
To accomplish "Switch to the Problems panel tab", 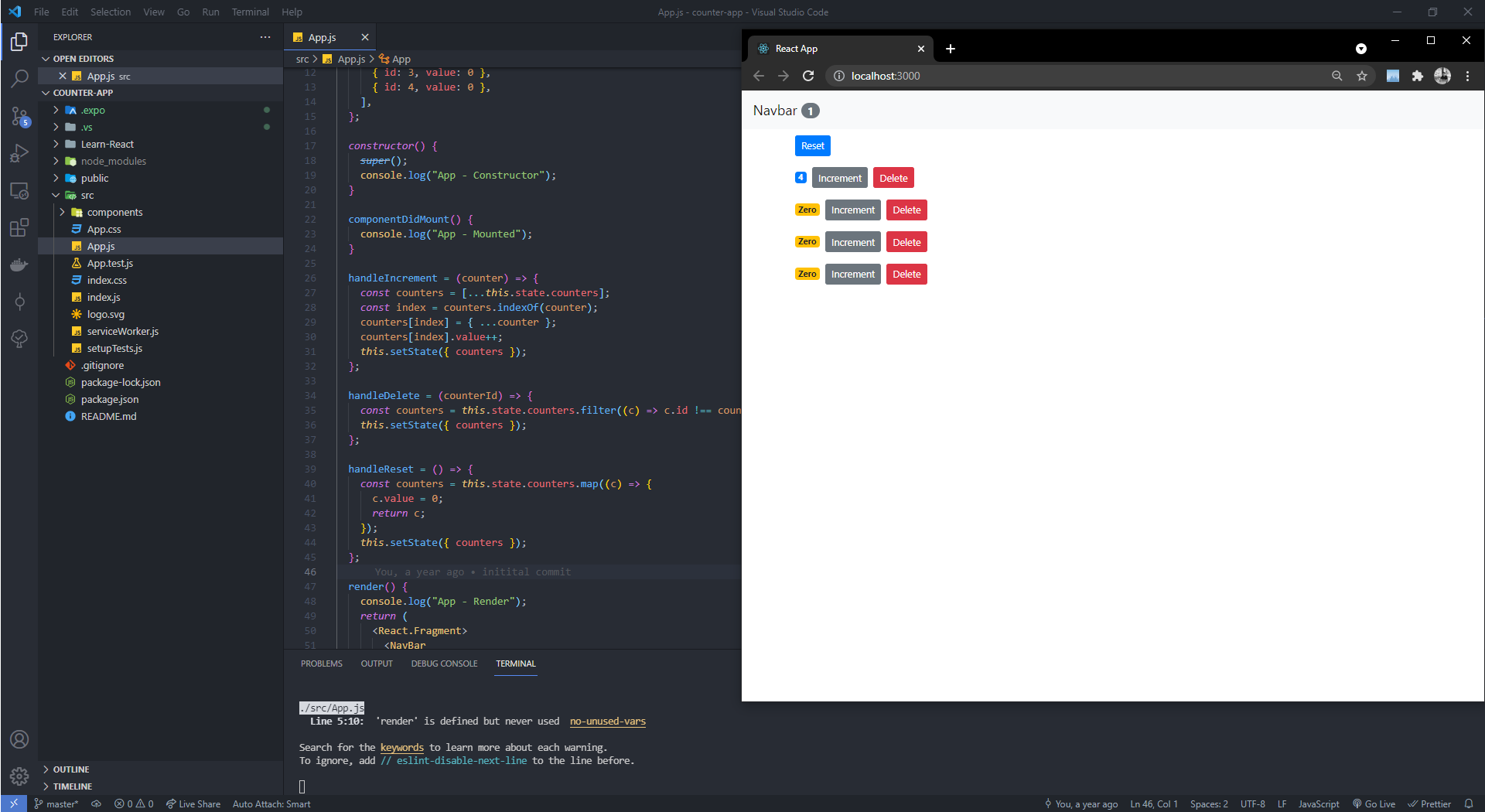I will pyautogui.click(x=322, y=664).
